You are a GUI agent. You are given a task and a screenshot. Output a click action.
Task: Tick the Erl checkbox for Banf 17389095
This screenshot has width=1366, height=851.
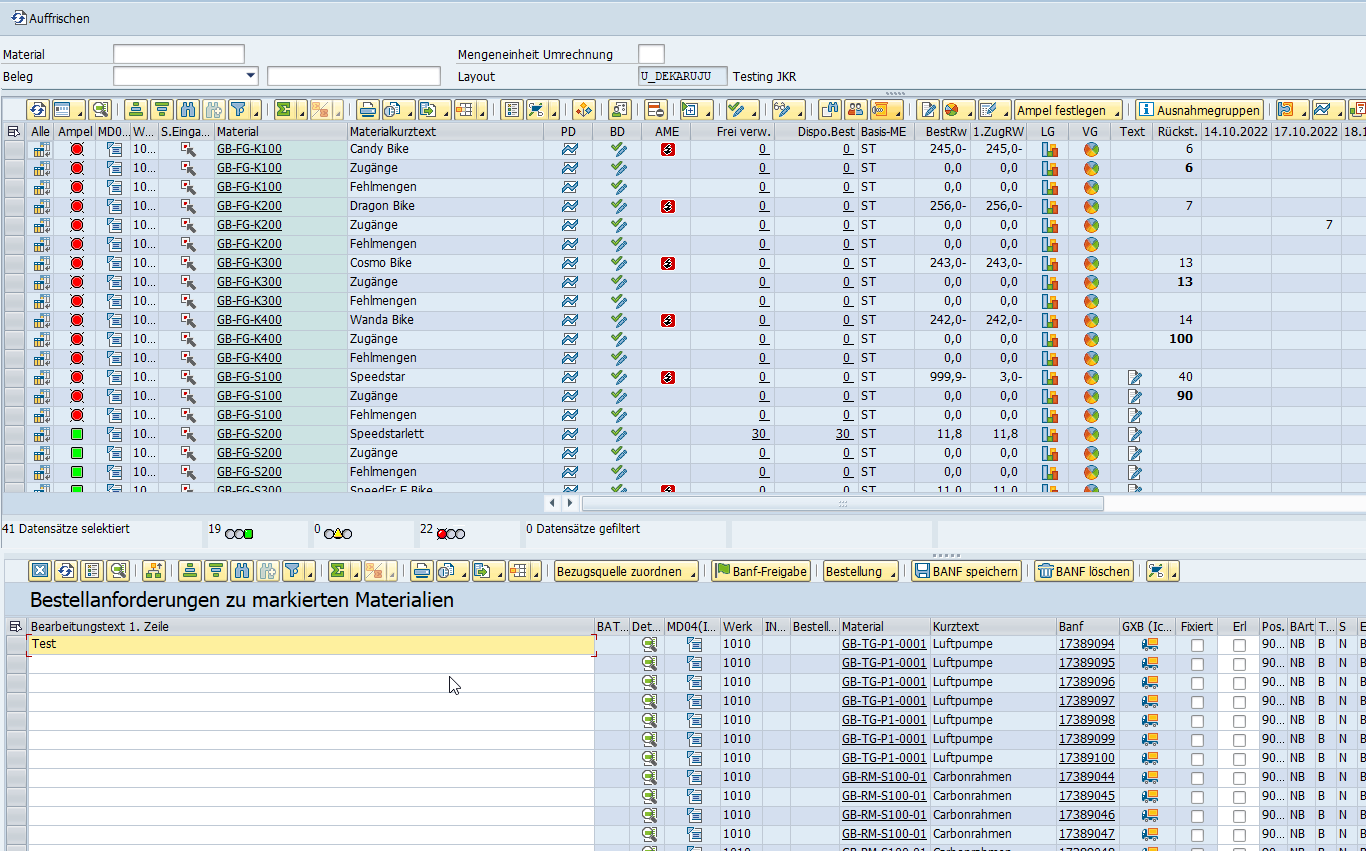(x=1239, y=664)
